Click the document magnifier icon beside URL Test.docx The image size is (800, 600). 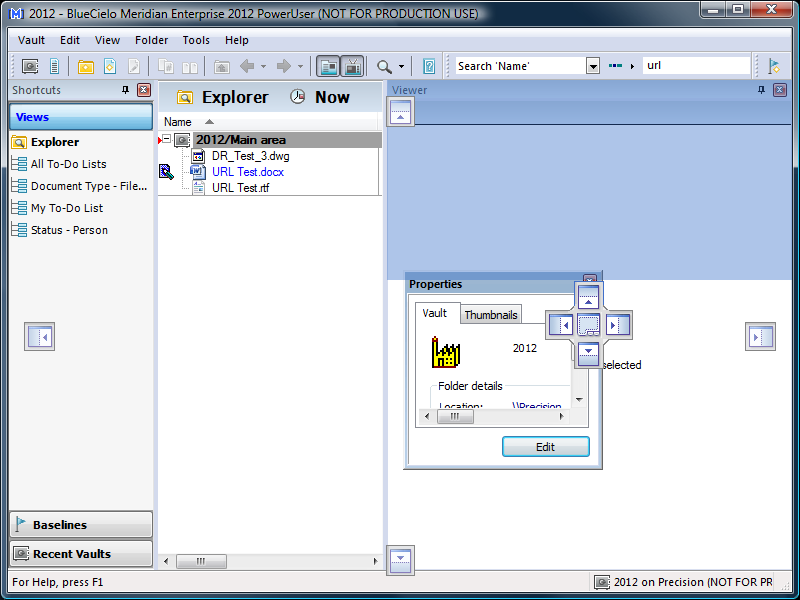tap(166, 172)
